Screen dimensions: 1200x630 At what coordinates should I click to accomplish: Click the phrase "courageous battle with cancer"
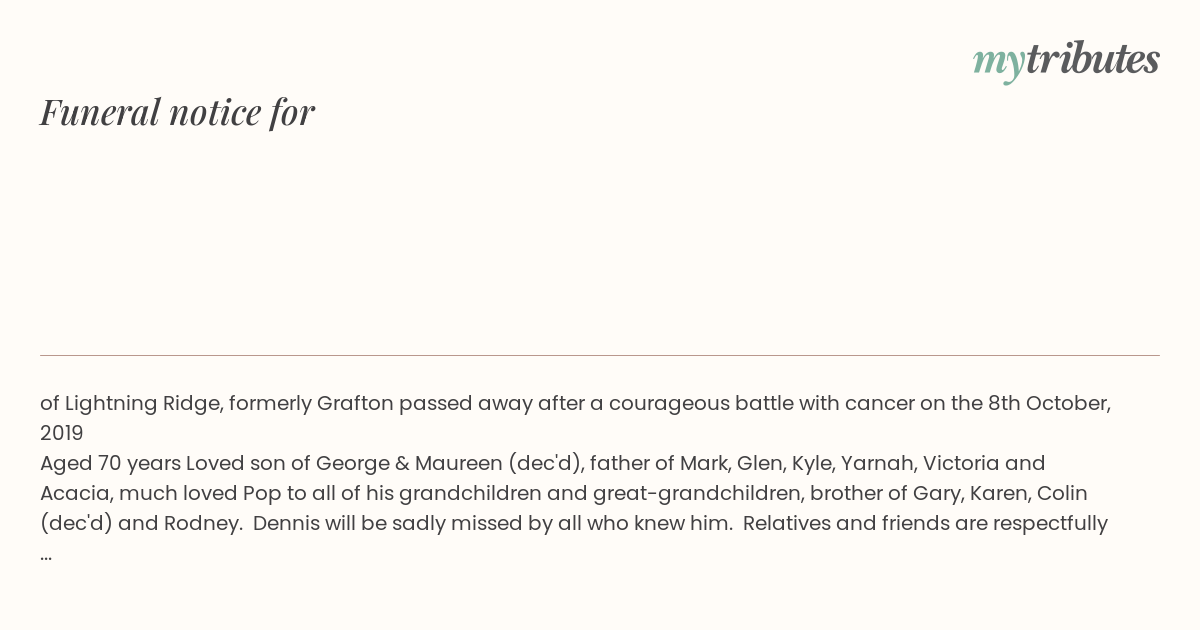point(771,404)
